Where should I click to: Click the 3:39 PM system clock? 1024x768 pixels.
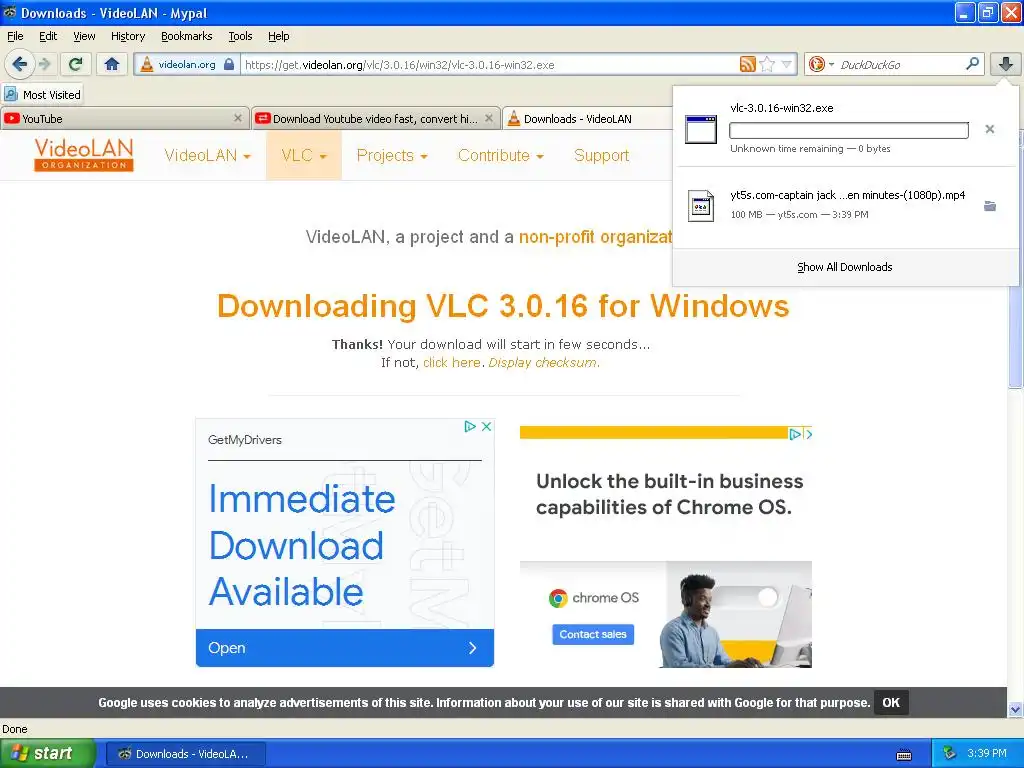click(987, 754)
